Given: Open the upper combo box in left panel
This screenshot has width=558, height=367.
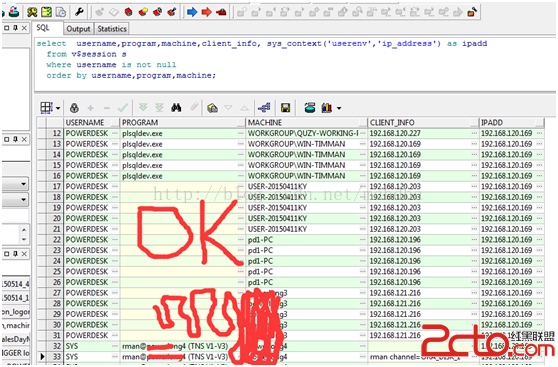Looking at the screenshot, I should (23, 184).
